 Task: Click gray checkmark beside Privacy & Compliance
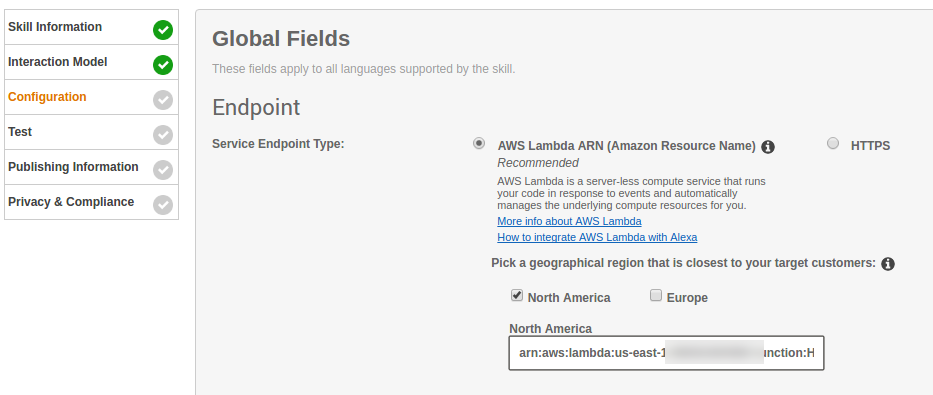pos(162,205)
